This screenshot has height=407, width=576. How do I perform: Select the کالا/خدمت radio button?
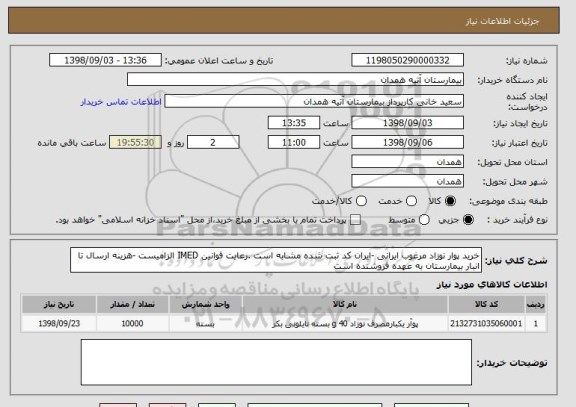coord(361,201)
